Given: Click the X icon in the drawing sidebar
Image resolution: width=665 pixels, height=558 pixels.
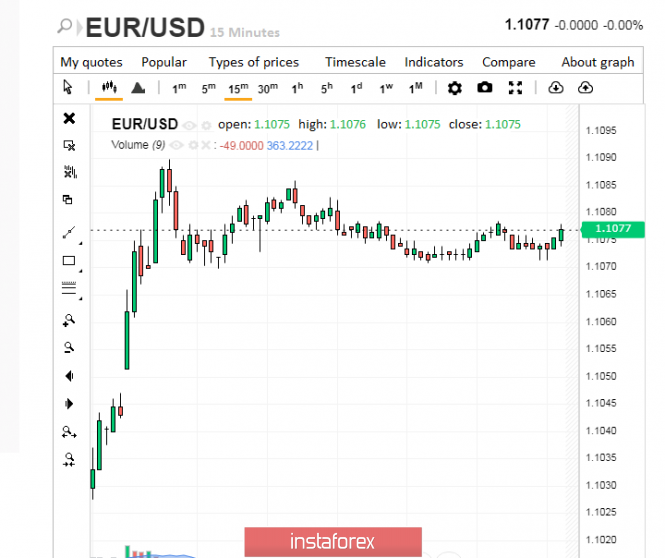Looking at the screenshot, I should pos(69,118).
